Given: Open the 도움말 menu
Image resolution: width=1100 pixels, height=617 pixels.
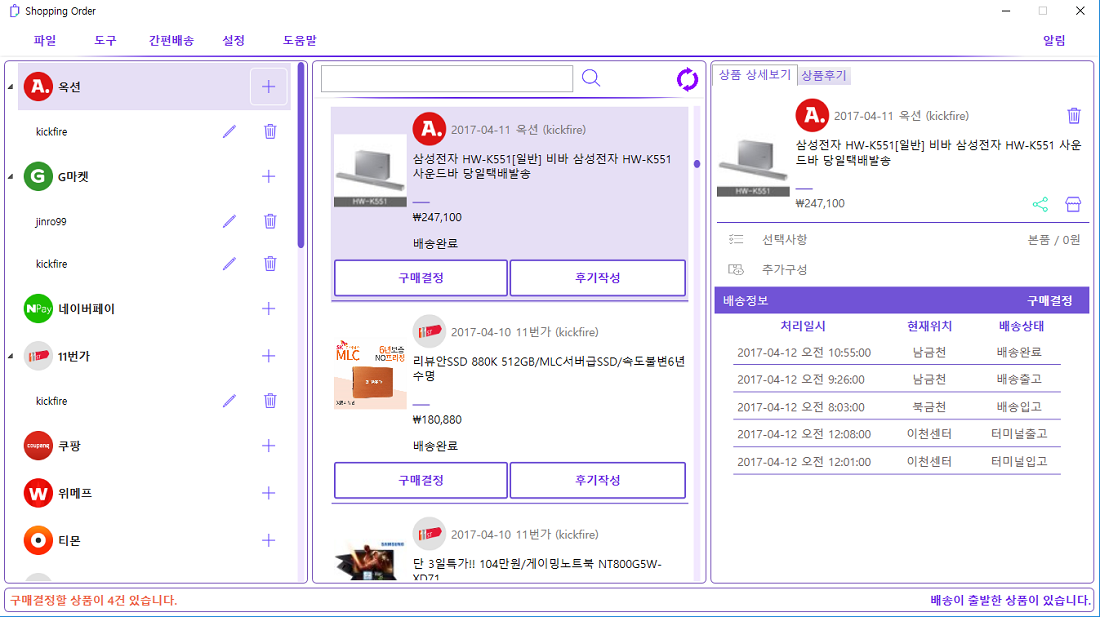Looking at the screenshot, I should tap(300, 41).
